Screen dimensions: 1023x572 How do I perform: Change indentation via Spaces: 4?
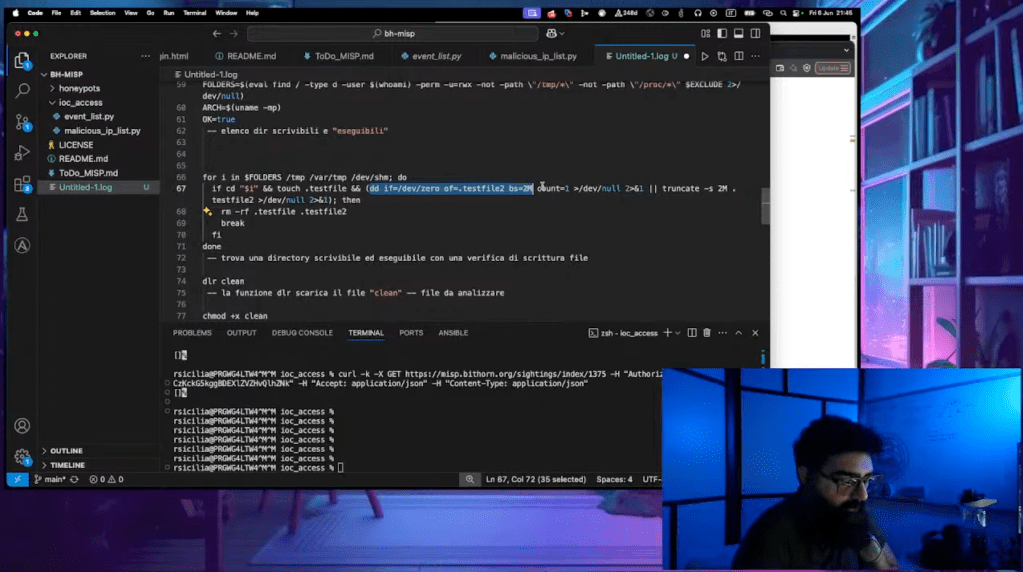(614, 479)
